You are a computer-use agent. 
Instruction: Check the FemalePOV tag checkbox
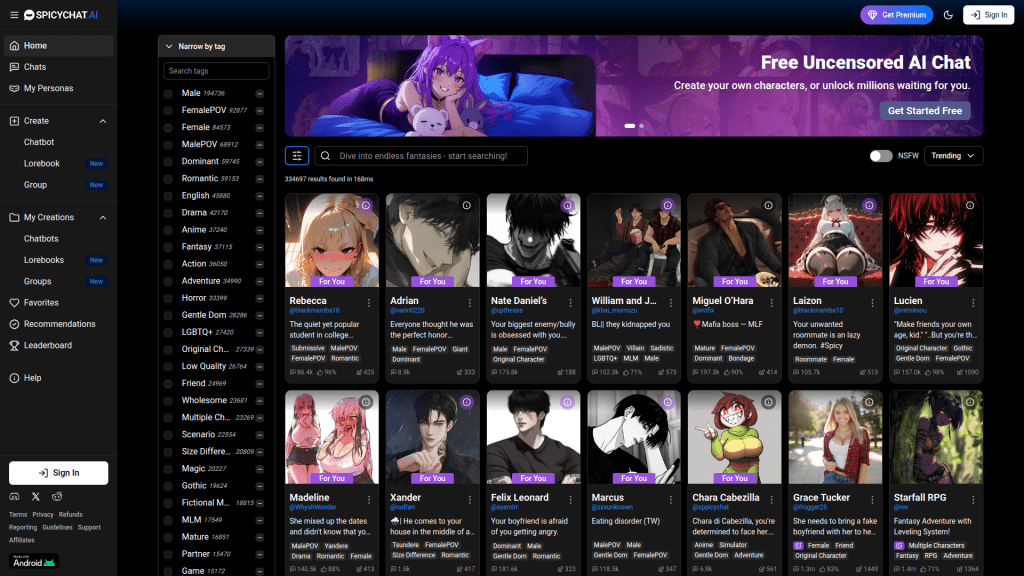[x=168, y=110]
